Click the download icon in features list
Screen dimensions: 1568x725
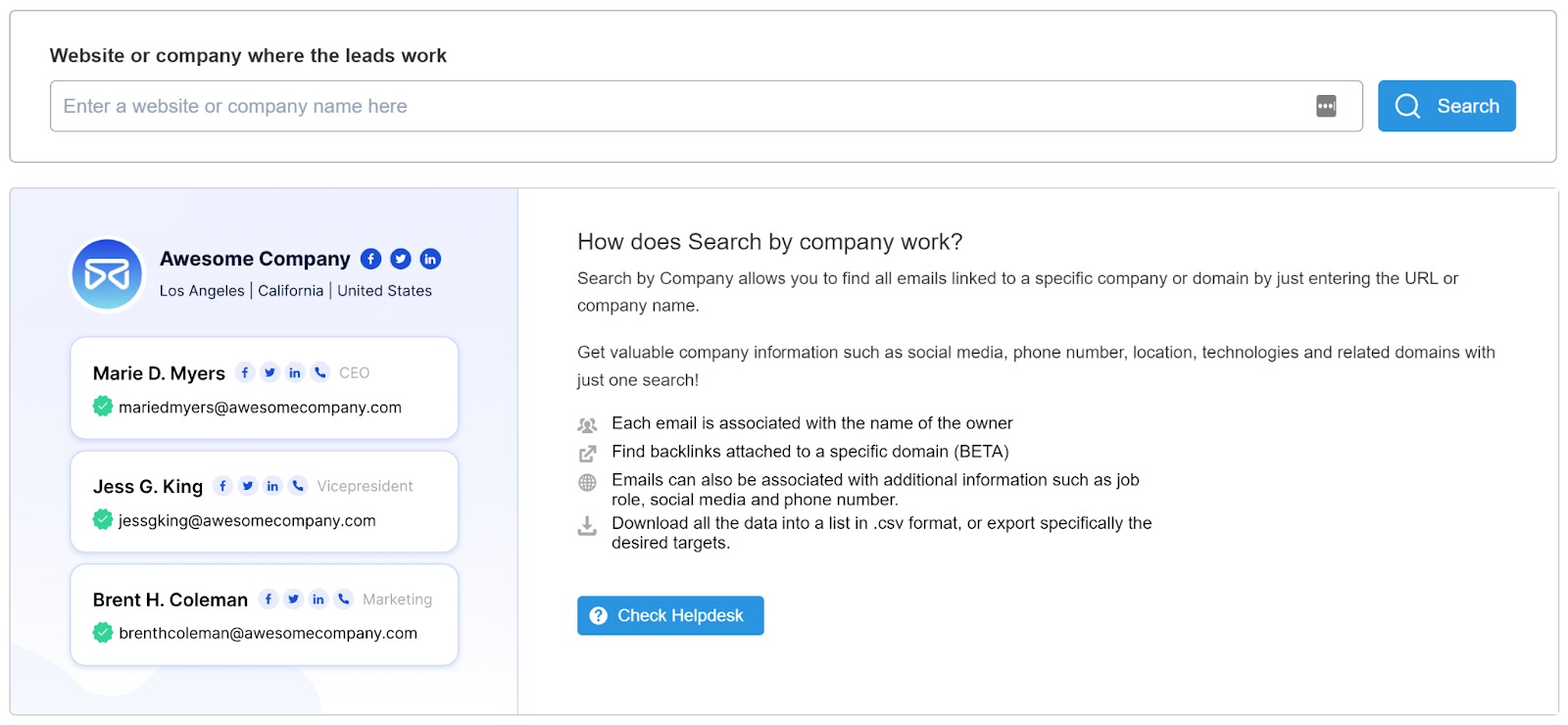pos(587,526)
